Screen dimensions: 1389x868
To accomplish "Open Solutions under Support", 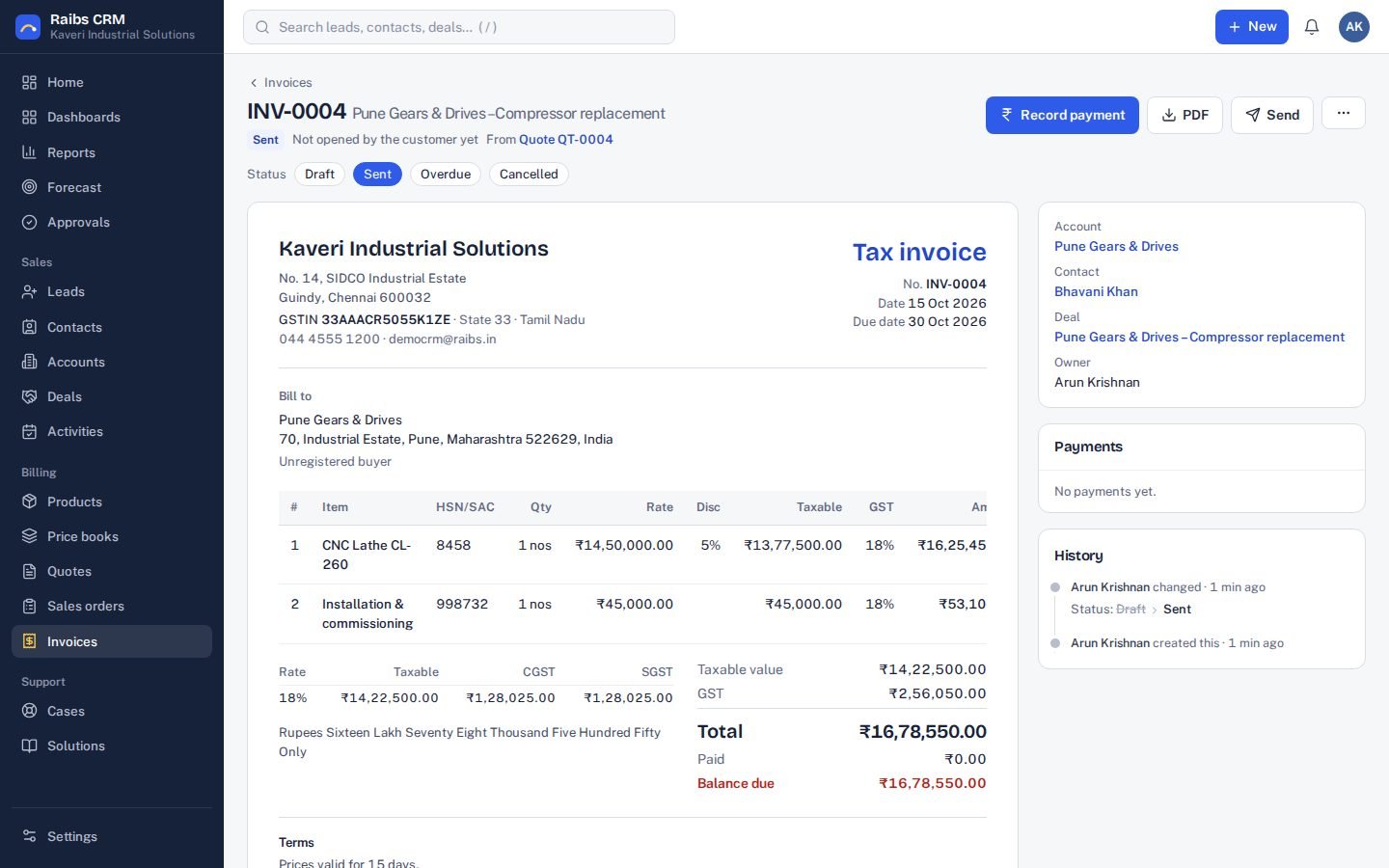I will [112, 746].
